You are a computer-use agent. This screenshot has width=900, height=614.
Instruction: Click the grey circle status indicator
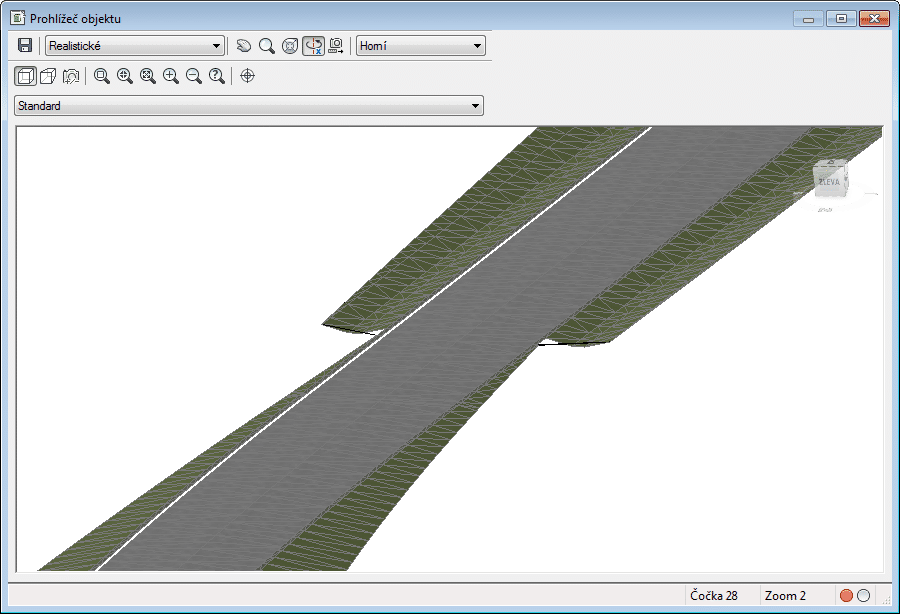(x=863, y=596)
